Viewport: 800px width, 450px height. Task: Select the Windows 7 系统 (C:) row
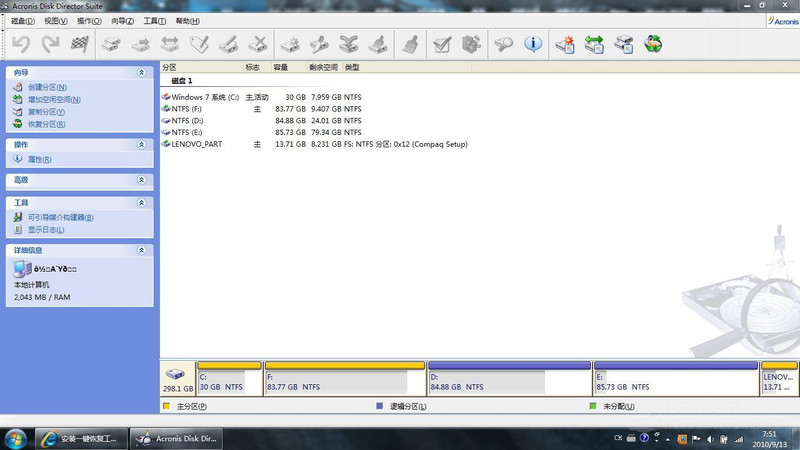click(x=262, y=97)
